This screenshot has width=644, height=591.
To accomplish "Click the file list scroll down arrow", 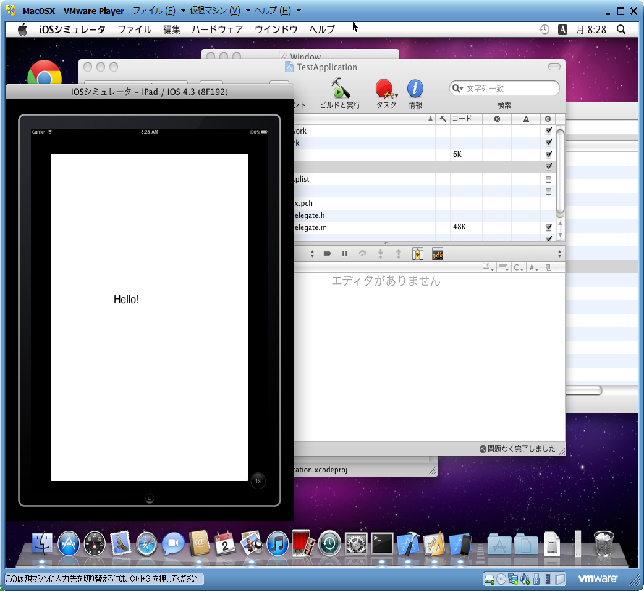I will tap(560, 235).
